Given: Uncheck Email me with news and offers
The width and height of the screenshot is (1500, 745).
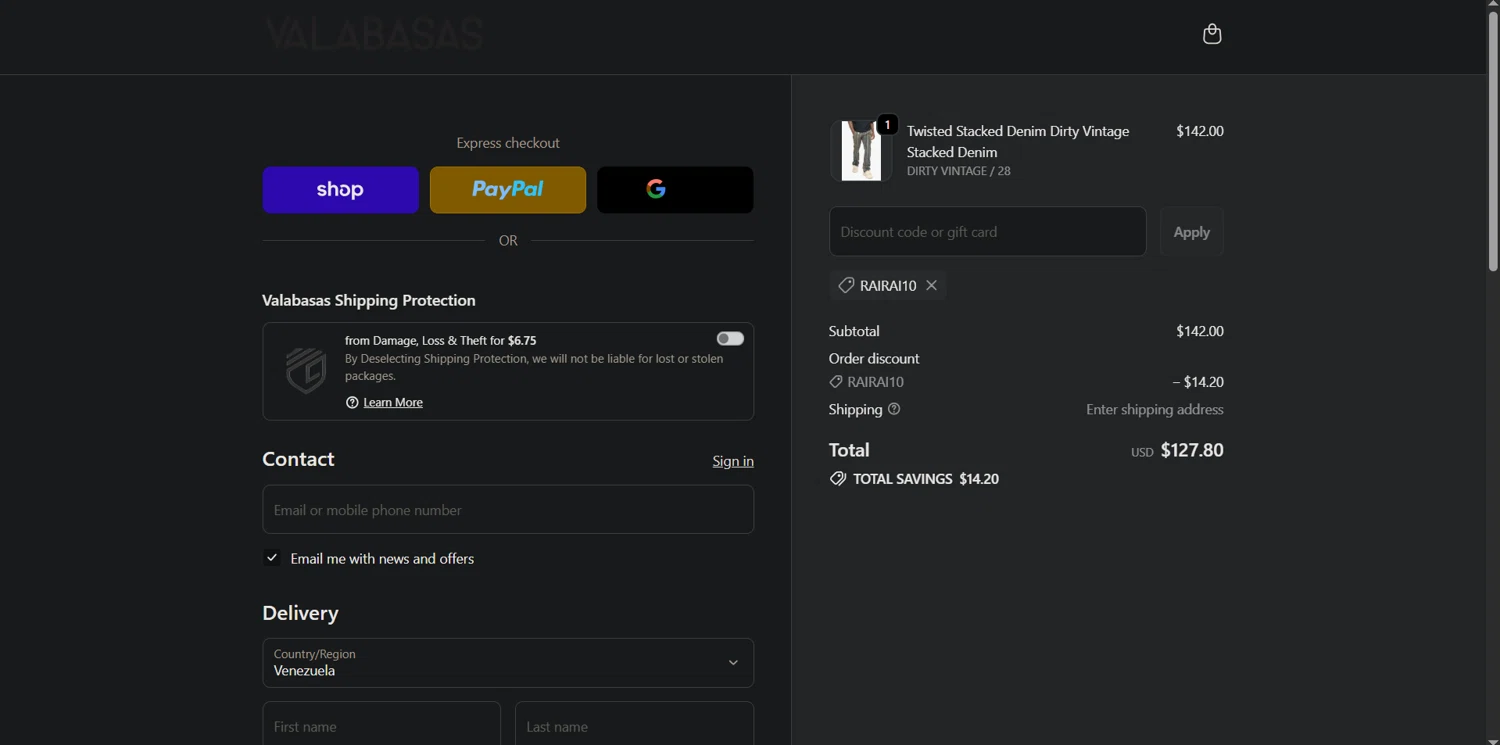Looking at the screenshot, I should 272,558.
